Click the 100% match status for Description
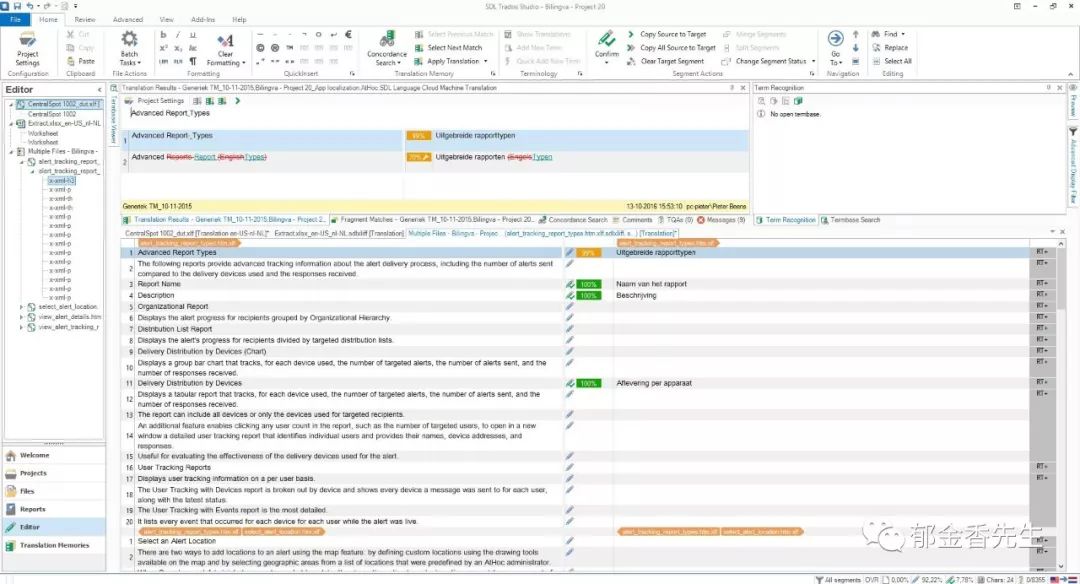The width and height of the screenshot is (1080, 584). pyautogui.click(x=588, y=295)
